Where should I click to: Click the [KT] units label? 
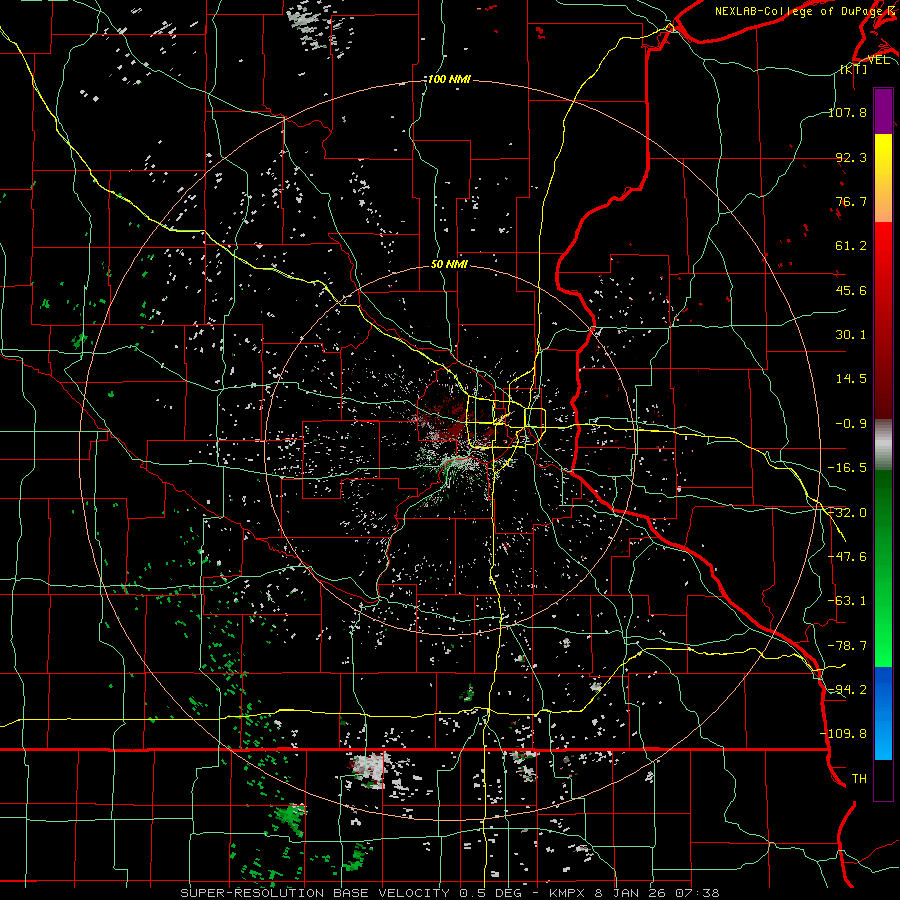click(852, 69)
